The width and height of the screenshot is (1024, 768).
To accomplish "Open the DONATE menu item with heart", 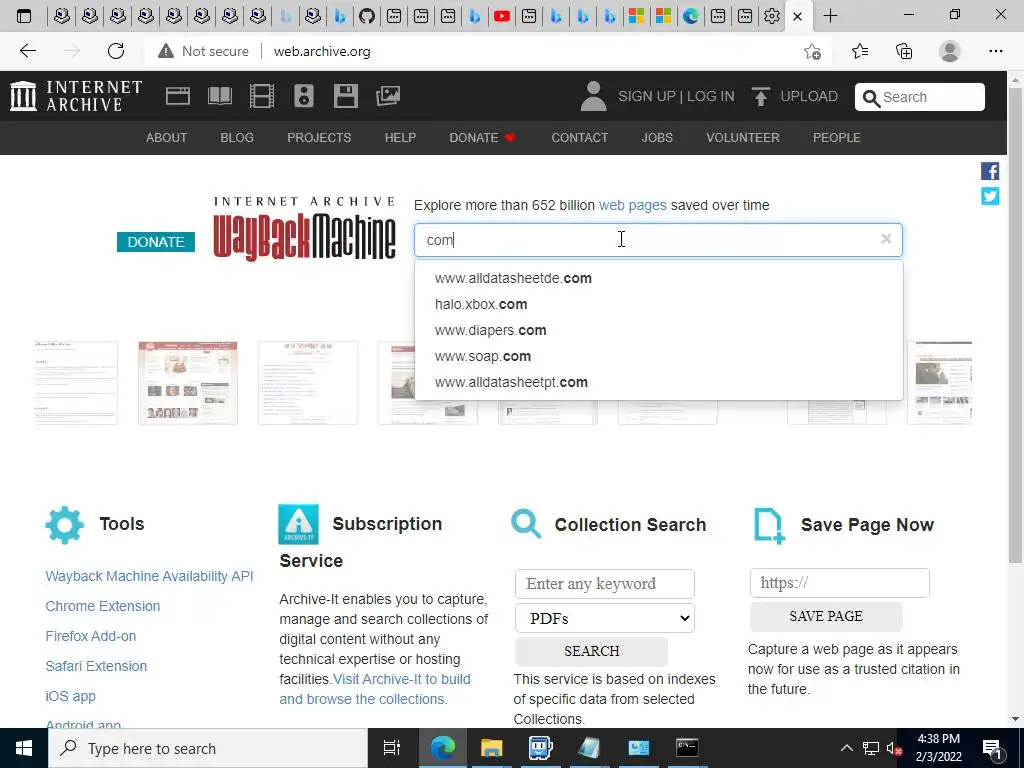I will point(483,138).
